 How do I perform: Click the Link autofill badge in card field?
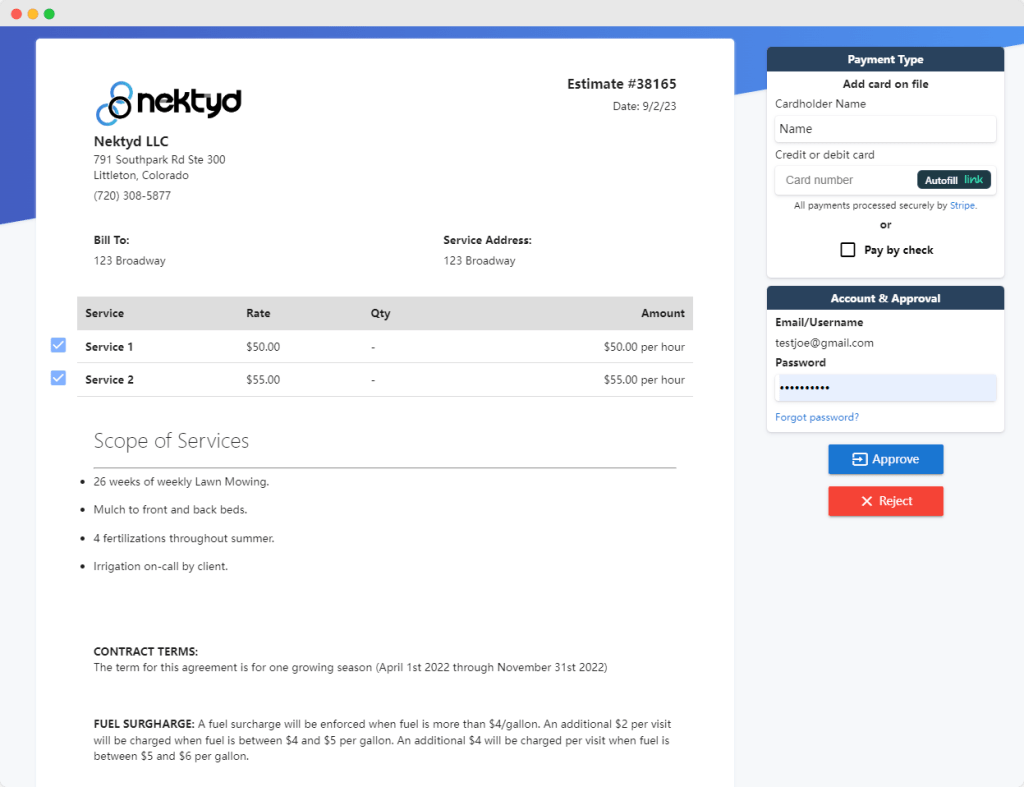tap(953, 179)
